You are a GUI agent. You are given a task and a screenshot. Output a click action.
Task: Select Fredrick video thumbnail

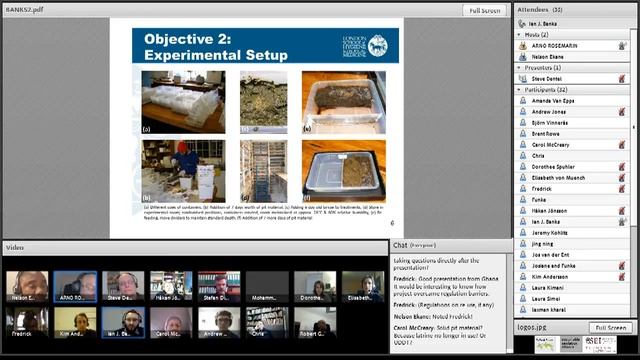point(27,322)
